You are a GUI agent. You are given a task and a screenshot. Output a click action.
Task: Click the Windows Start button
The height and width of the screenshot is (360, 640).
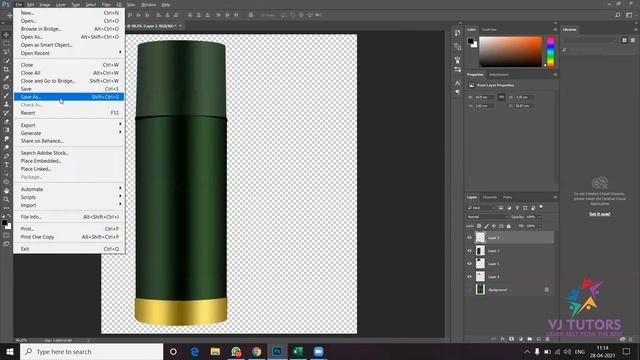coord(10,351)
